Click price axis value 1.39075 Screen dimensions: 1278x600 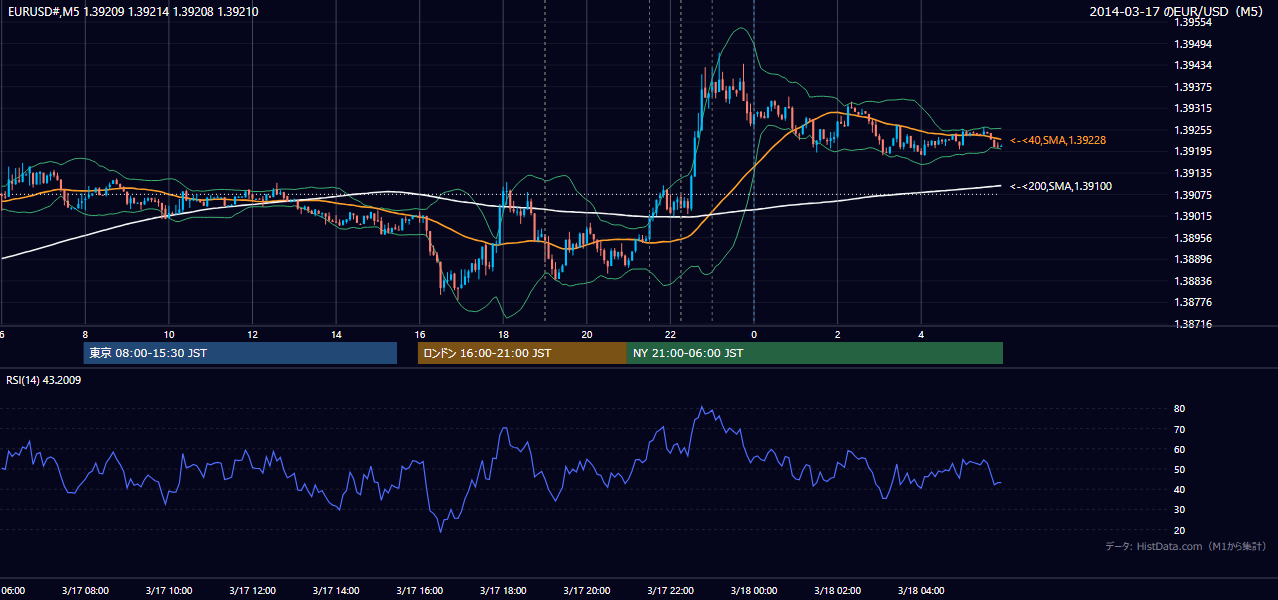point(1193,195)
